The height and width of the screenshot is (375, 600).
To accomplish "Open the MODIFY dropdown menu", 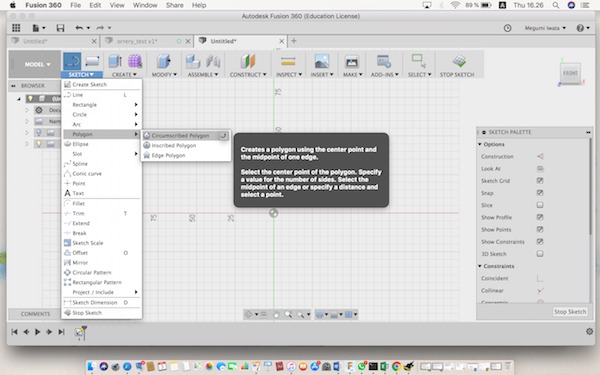I will pos(164,75).
